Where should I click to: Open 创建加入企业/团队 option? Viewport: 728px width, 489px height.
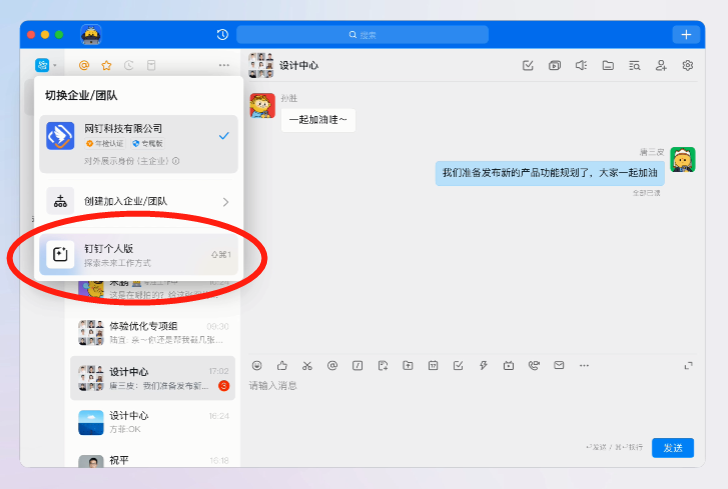138,202
